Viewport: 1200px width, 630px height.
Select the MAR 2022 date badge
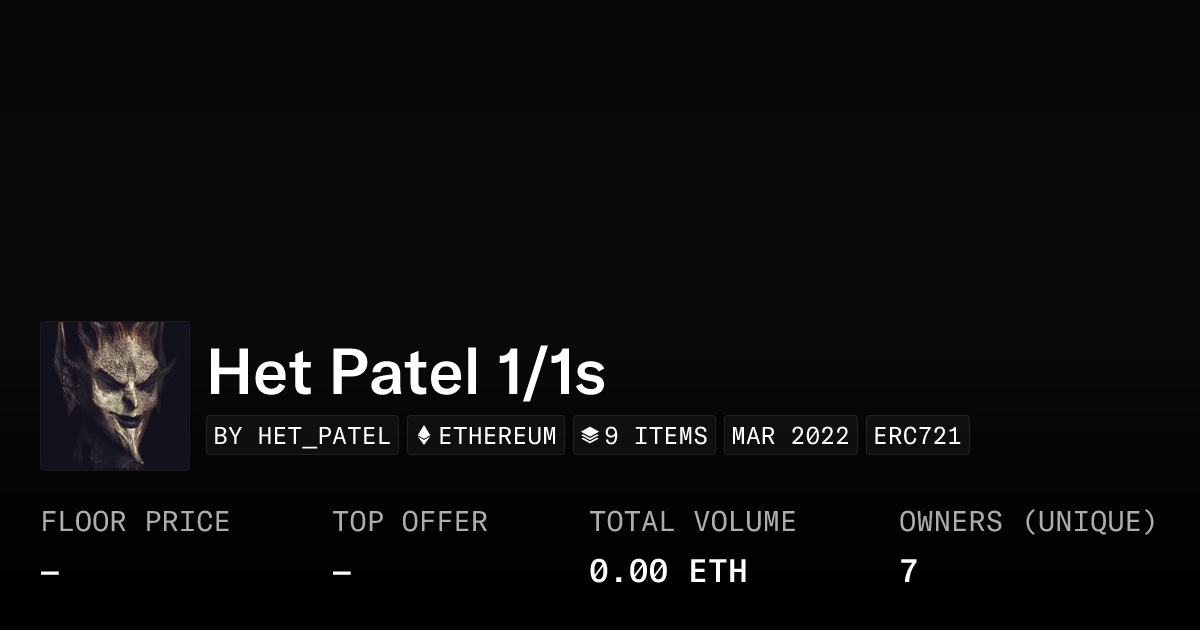[790, 436]
